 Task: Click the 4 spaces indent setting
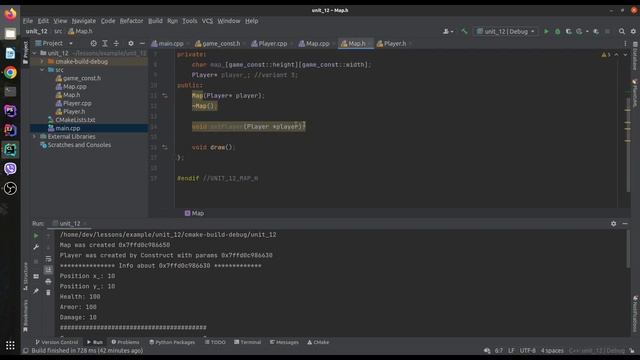(x=552, y=350)
